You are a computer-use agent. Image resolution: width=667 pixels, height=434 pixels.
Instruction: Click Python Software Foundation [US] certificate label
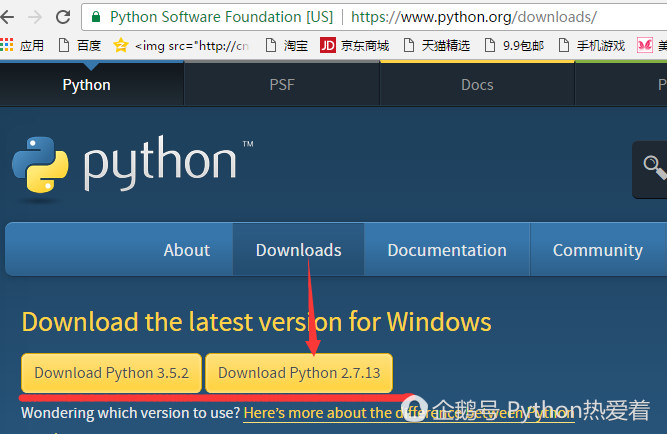(221, 17)
